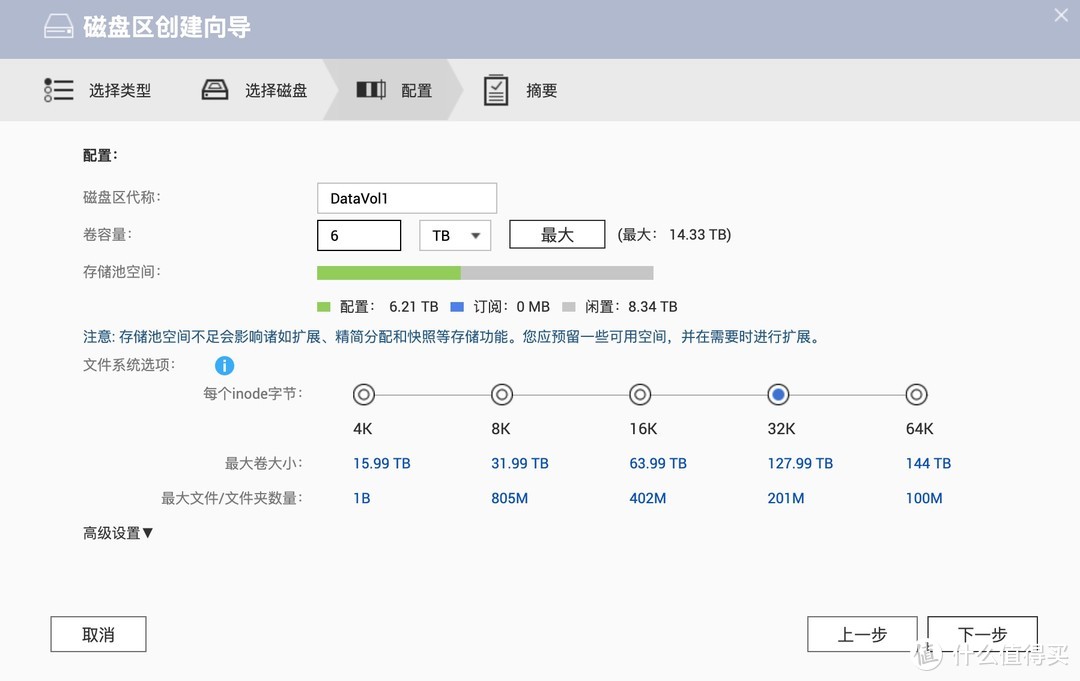Open the file system options info tooltip icon
Image resolution: width=1080 pixels, height=681 pixels.
pyautogui.click(x=224, y=365)
